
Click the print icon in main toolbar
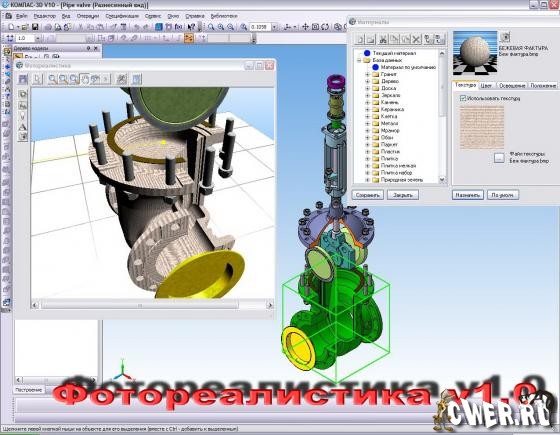(48, 27)
